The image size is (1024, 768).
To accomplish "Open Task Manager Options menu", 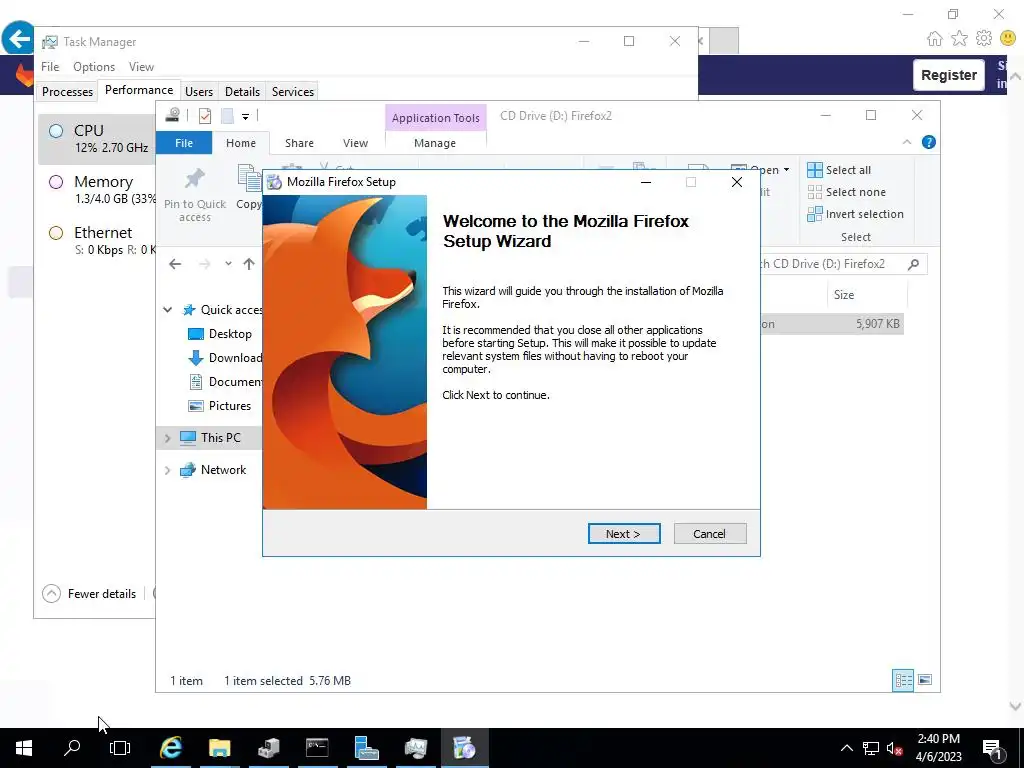I will click(94, 67).
